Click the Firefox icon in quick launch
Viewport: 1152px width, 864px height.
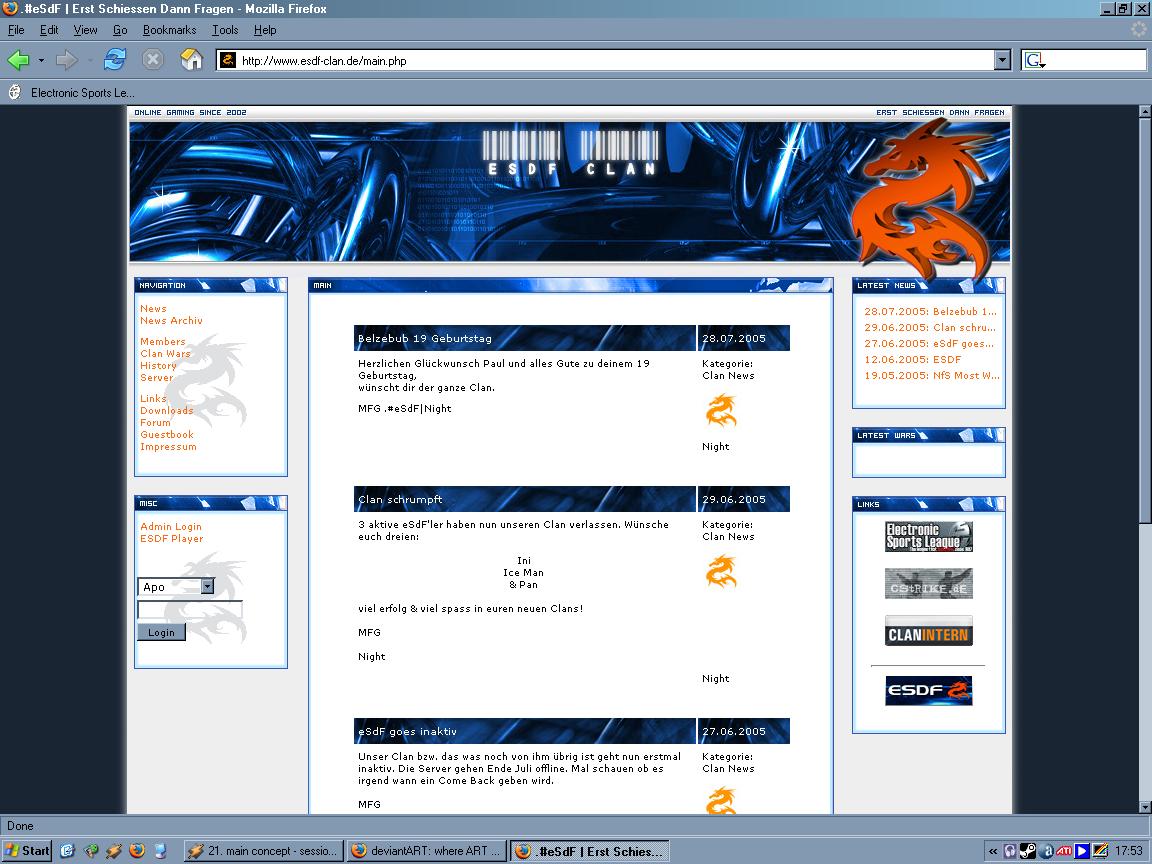click(x=137, y=851)
